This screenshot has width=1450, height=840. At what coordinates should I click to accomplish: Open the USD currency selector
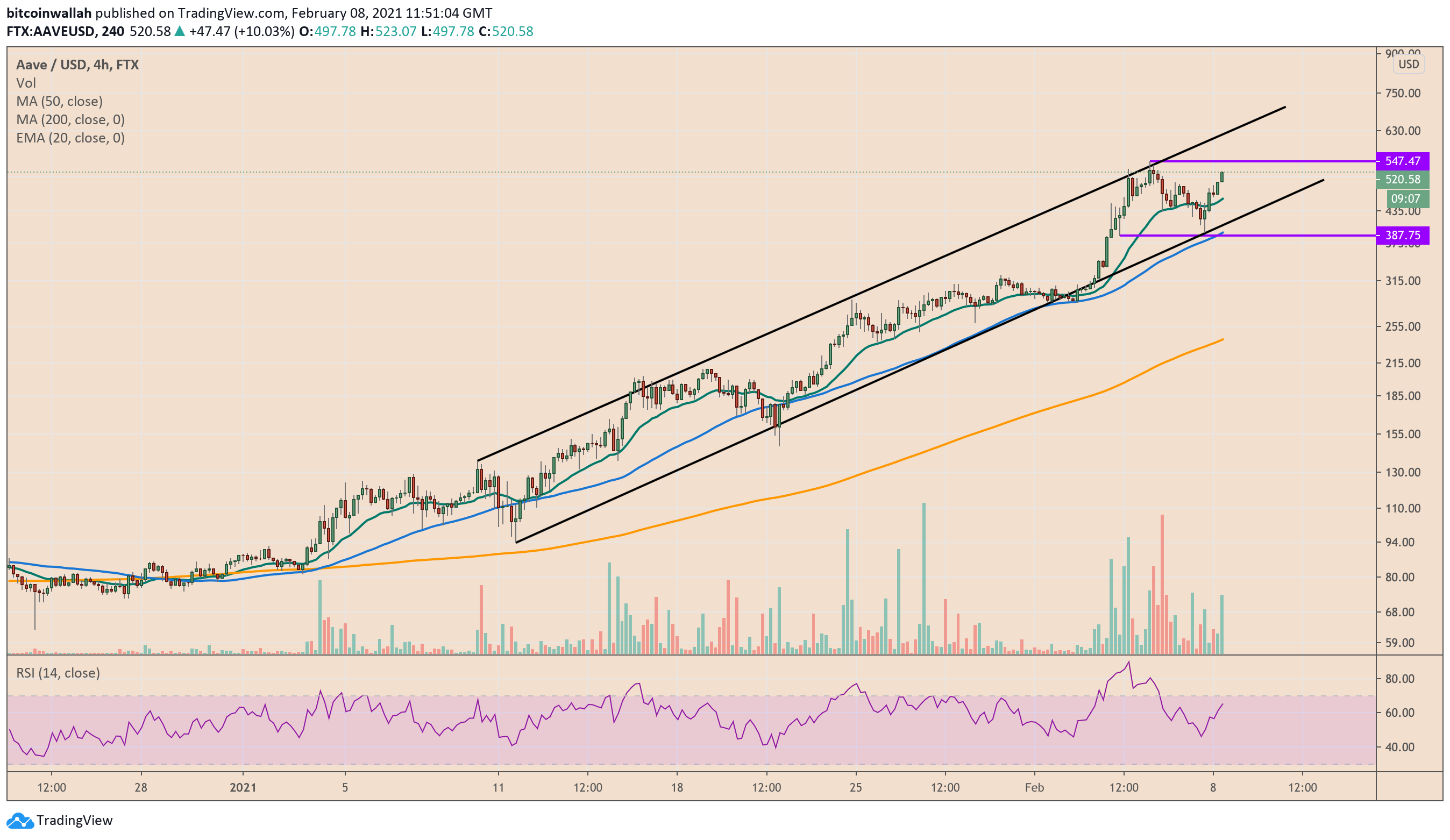pyautogui.click(x=1408, y=64)
